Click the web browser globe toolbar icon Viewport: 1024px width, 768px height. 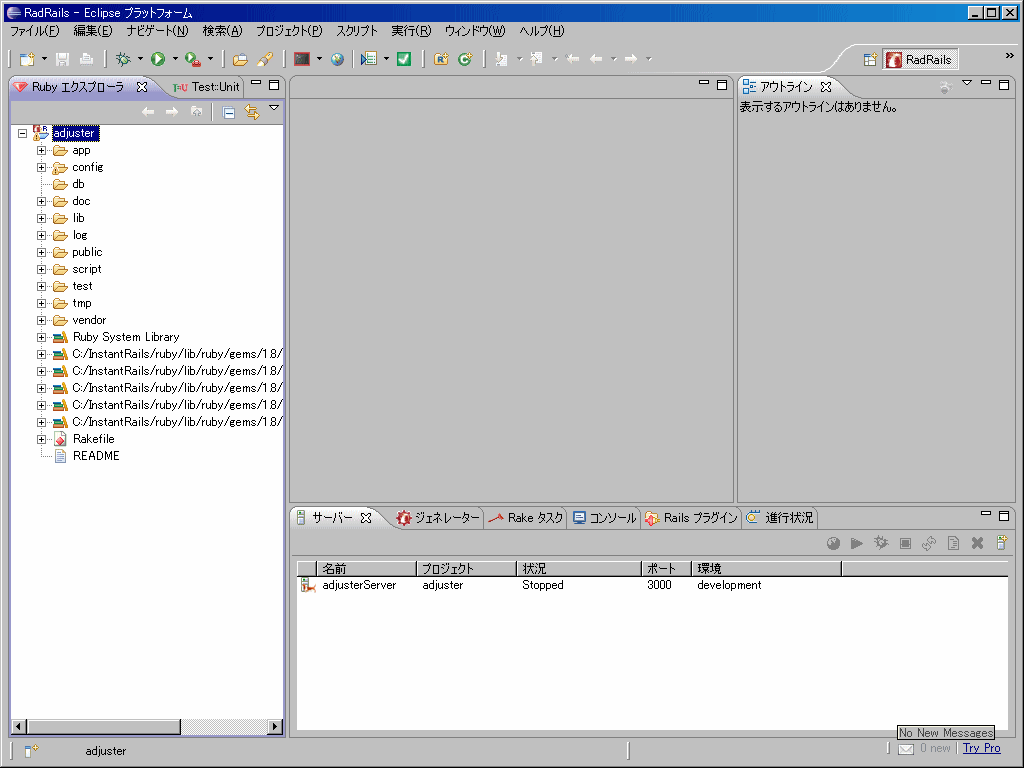[x=337, y=59]
